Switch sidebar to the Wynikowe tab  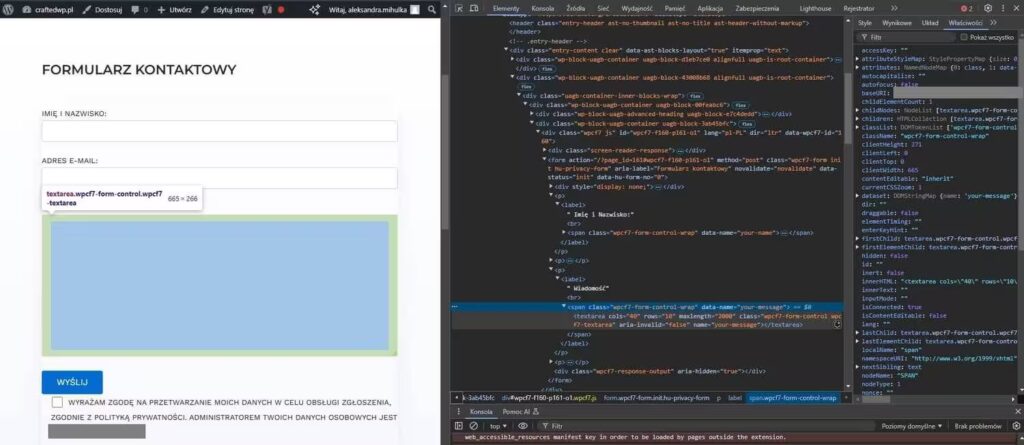[897, 23]
